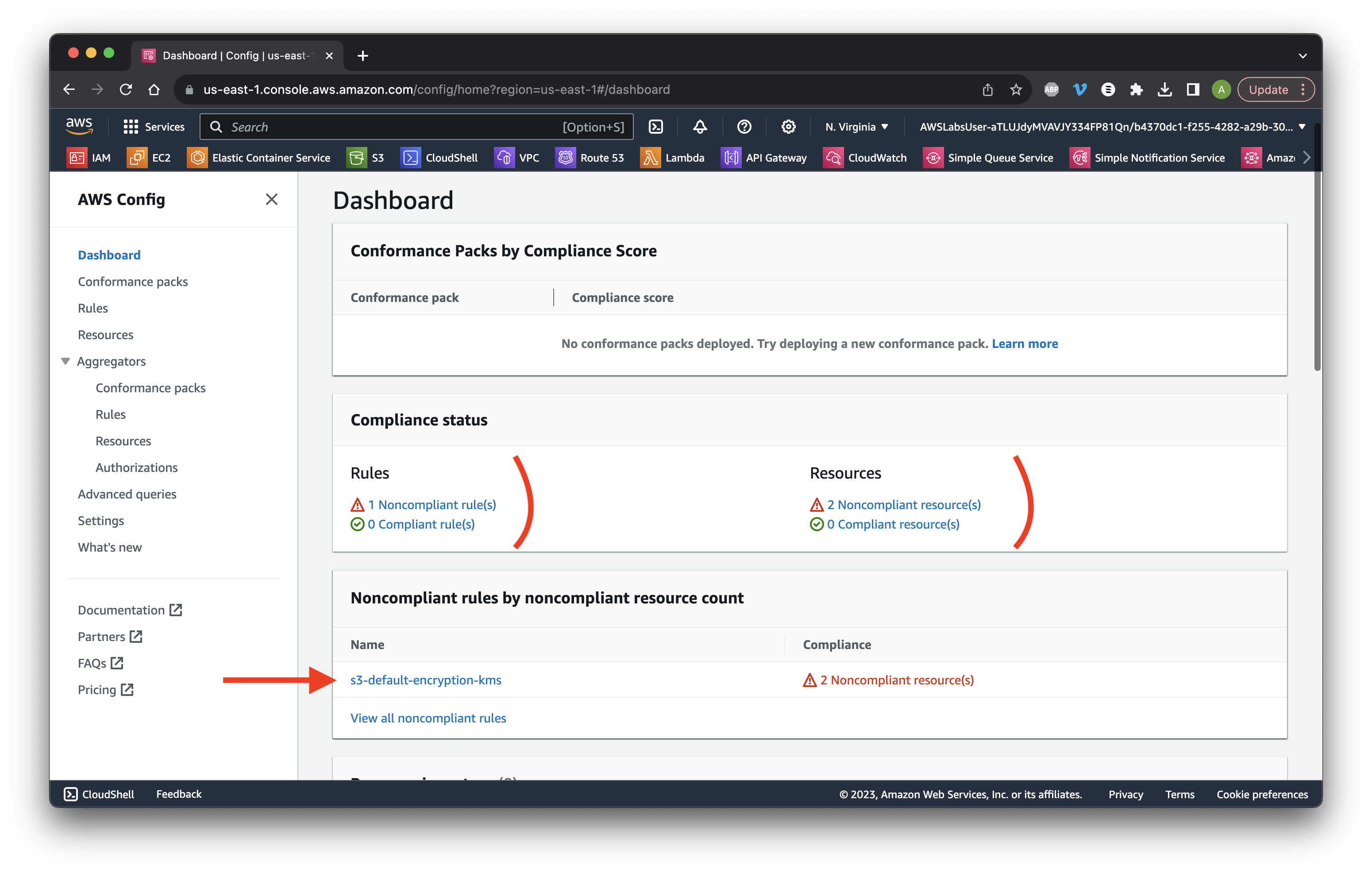Open the top-level Conformance packs page

coord(133,282)
